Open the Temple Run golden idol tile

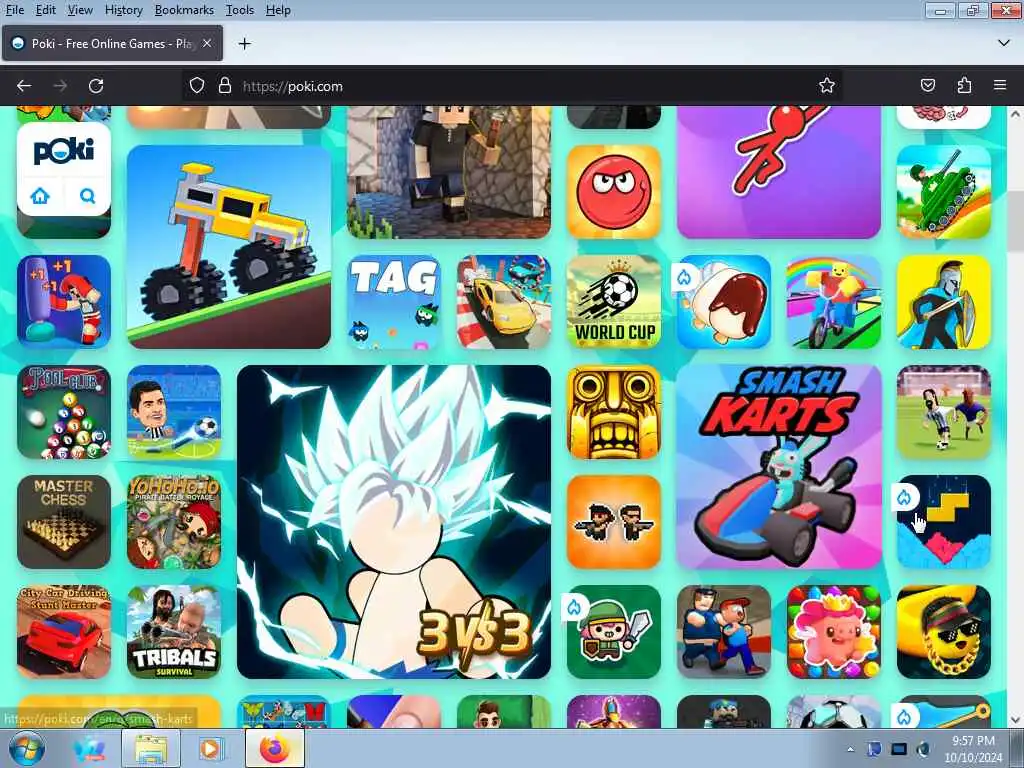tap(614, 411)
